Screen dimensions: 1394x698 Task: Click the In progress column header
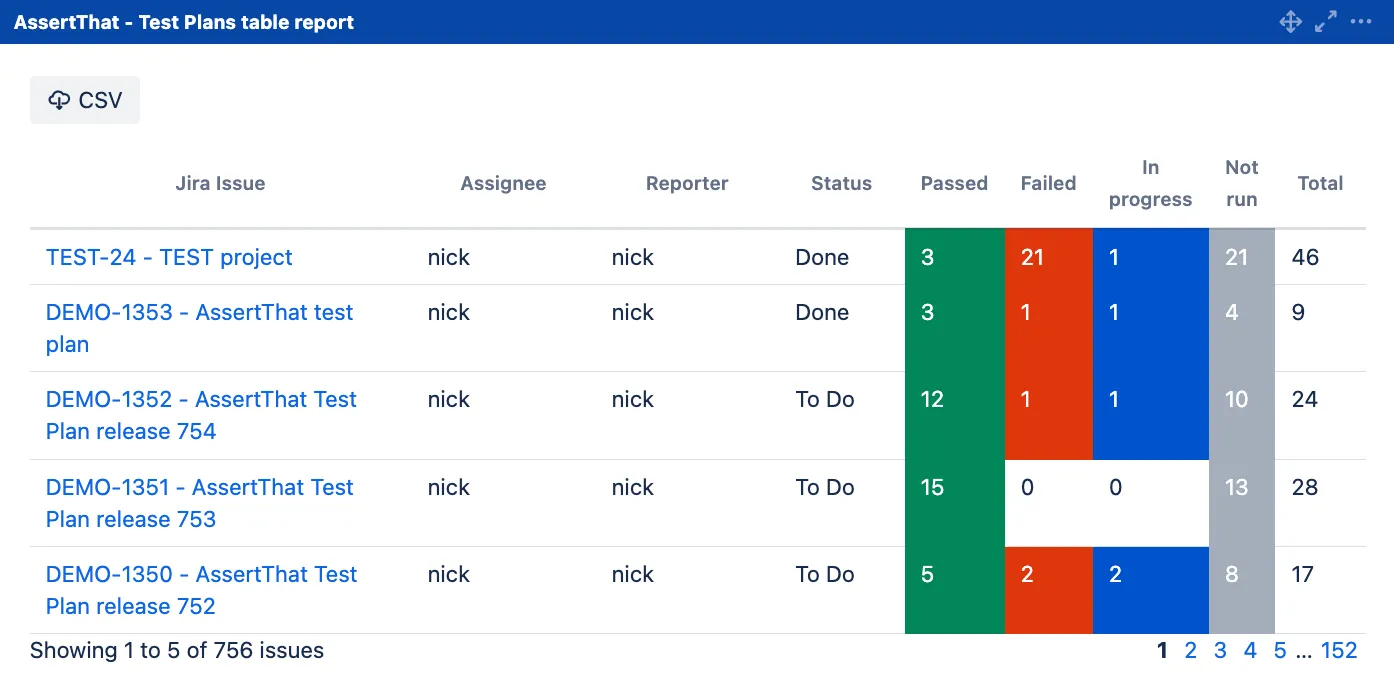pyautogui.click(x=1151, y=183)
